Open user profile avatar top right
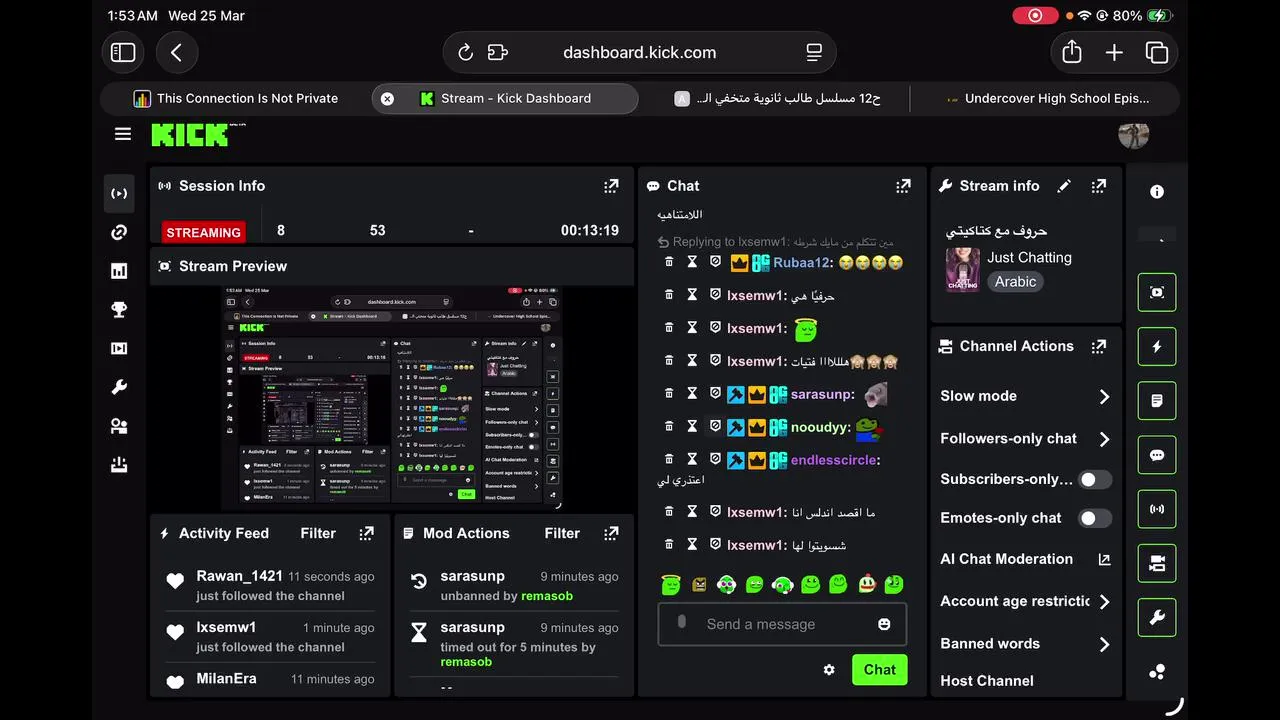 (1133, 134)
